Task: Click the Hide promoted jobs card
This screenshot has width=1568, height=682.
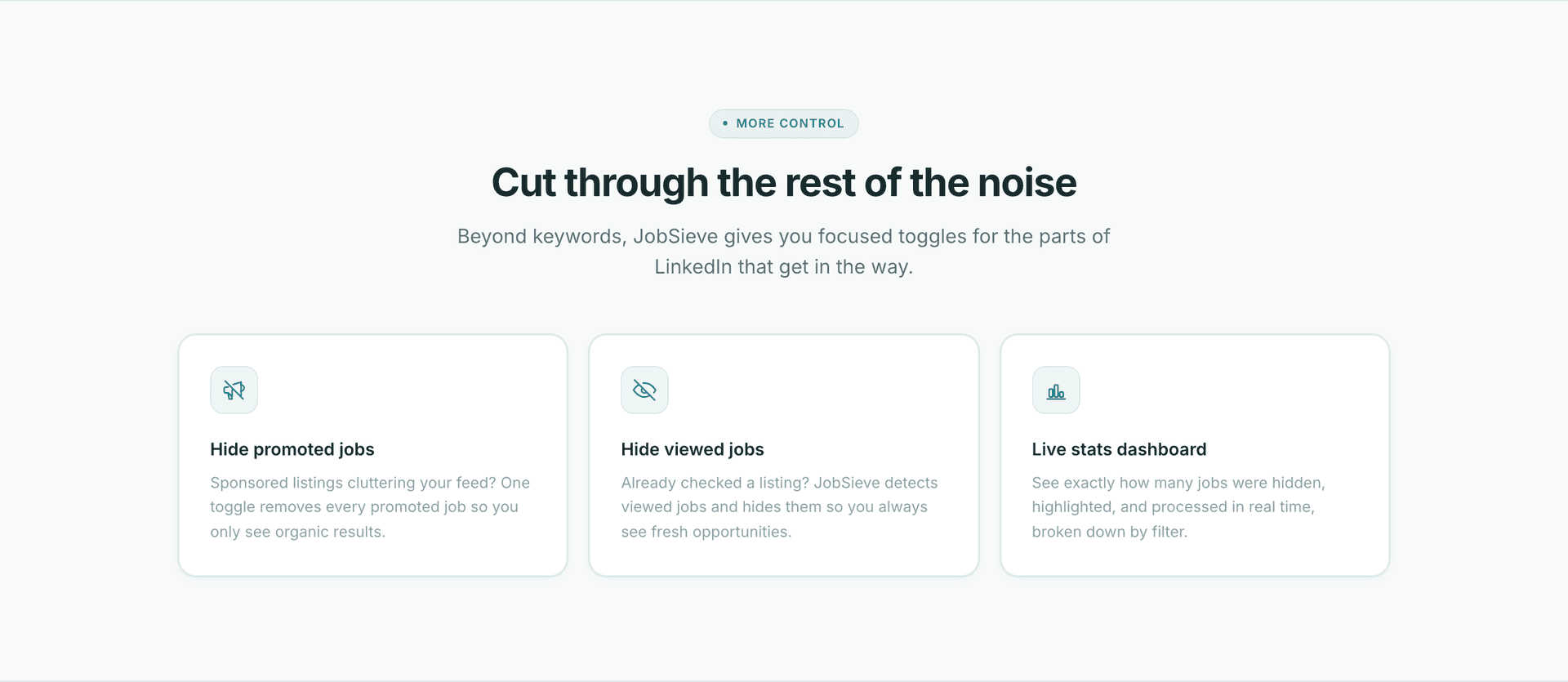Action: (x=372, y=455)
